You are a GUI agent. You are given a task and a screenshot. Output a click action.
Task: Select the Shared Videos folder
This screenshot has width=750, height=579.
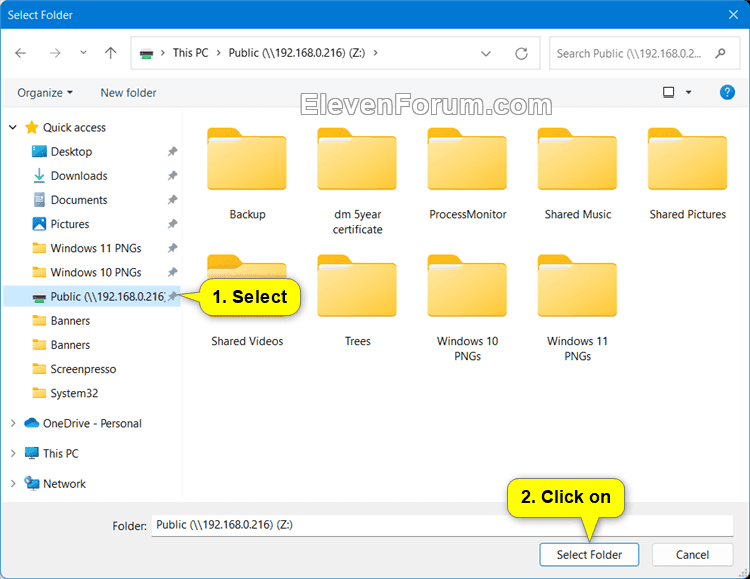(x=247, y=341)
